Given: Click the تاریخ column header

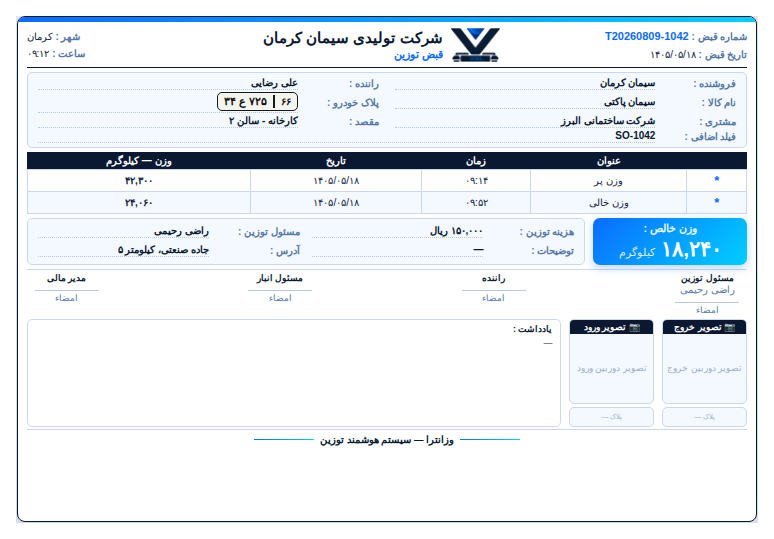Looking at the screenshot, I should coord(336,161).
